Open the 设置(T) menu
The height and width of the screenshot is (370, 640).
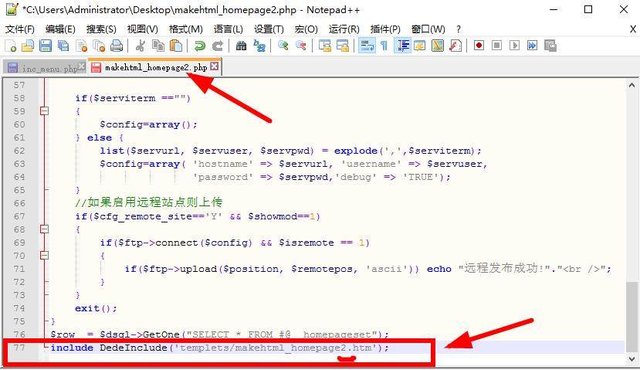[x=269, y=29]
